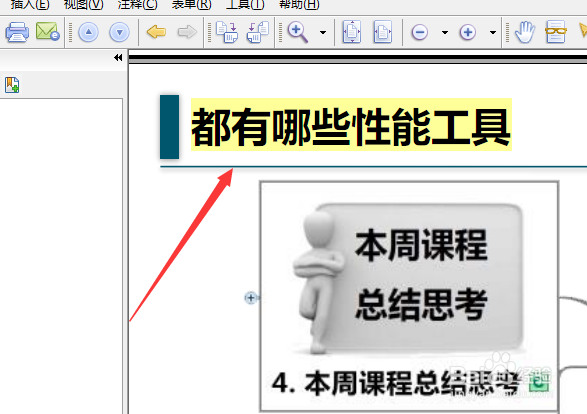Click the glasses reading view icon
The image size is (587, 414).
(556, 32)
